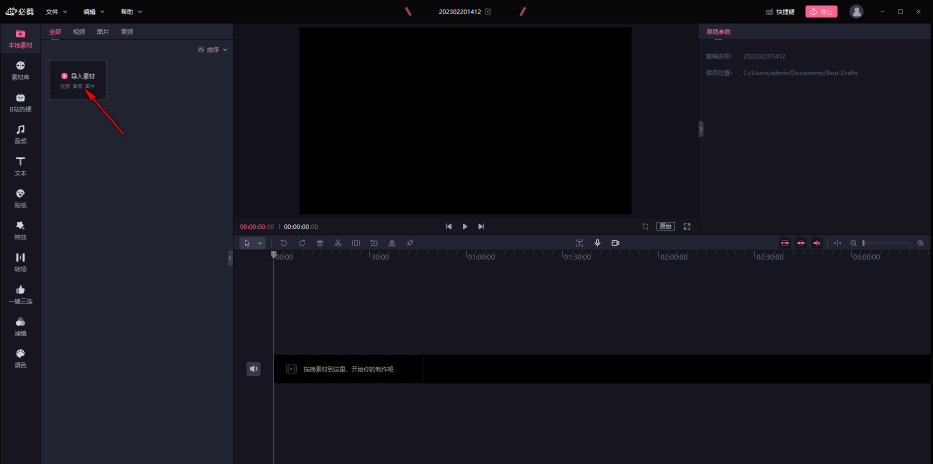Click the timeline zoom slider
Image resolution: width=933 pixels, height=464 pixels.
(886, 243)
